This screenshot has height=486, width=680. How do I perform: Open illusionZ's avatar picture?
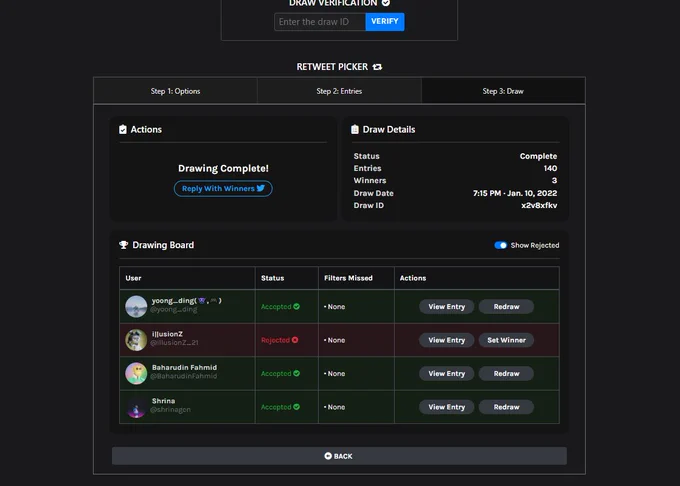pyautogui.click(x=136, y=340)
